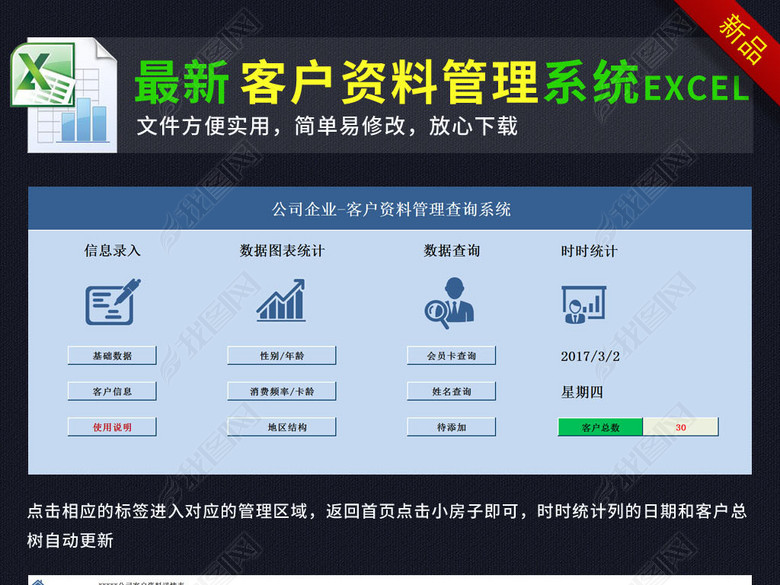Click the 数据图表统计 section heading
Image resolution: width=780 pixels, height=585 pixels.
[282, 250]
